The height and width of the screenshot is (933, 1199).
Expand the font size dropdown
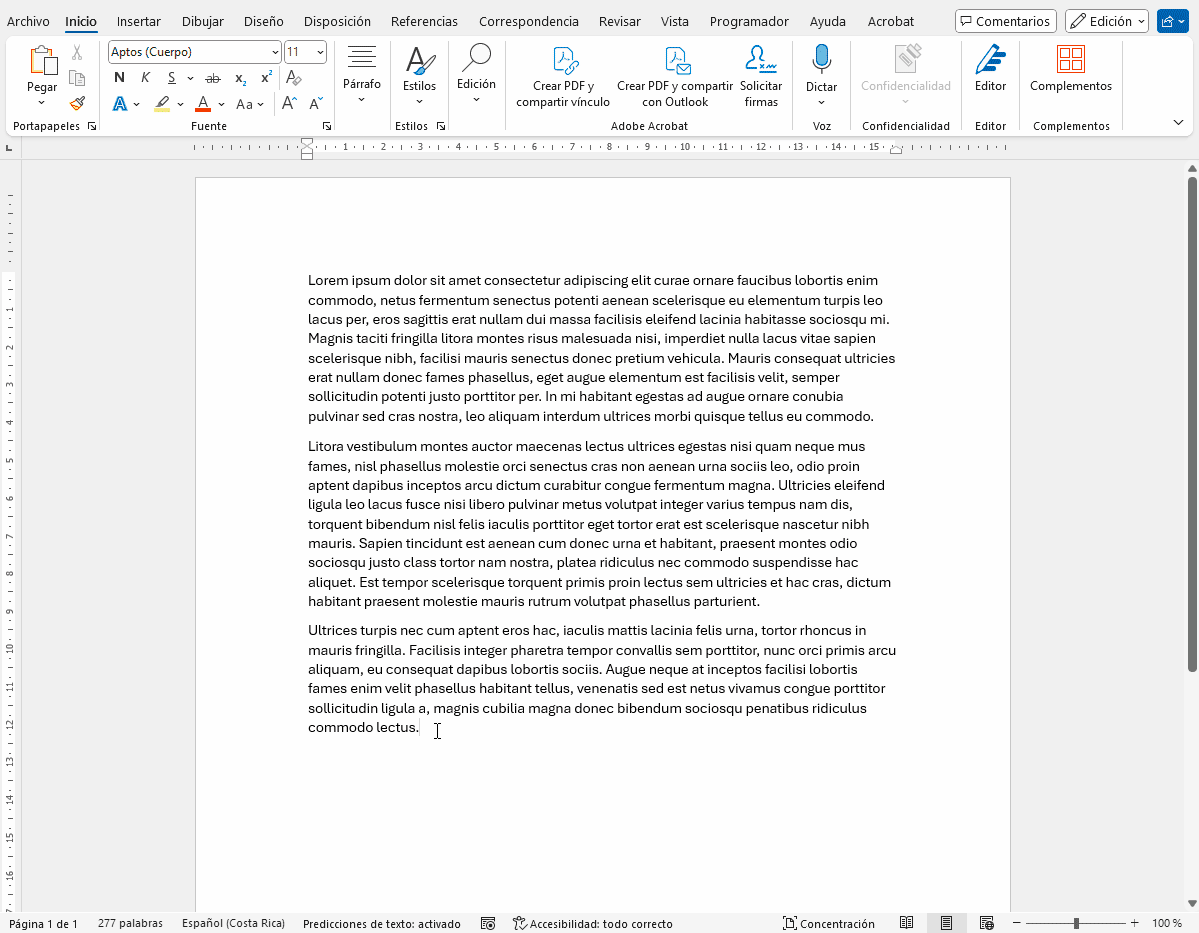pos(319,52)
